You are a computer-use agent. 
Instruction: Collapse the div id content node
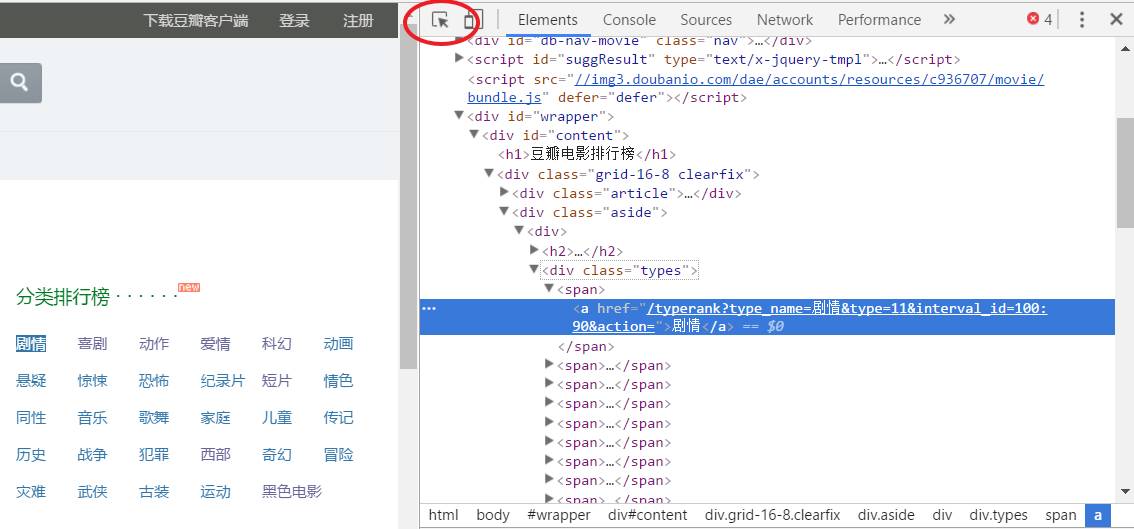[474, 135]
